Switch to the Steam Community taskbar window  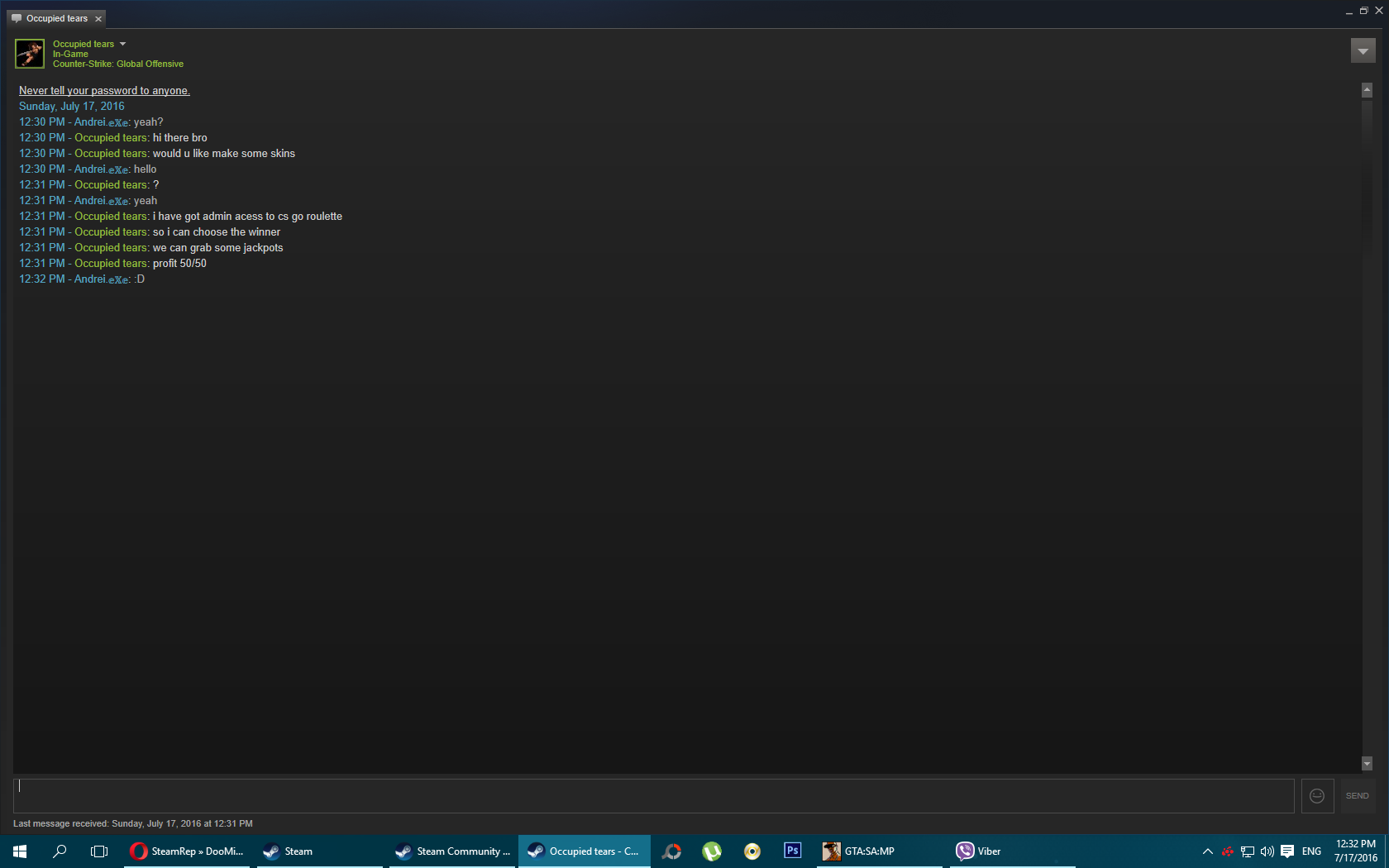453,851
